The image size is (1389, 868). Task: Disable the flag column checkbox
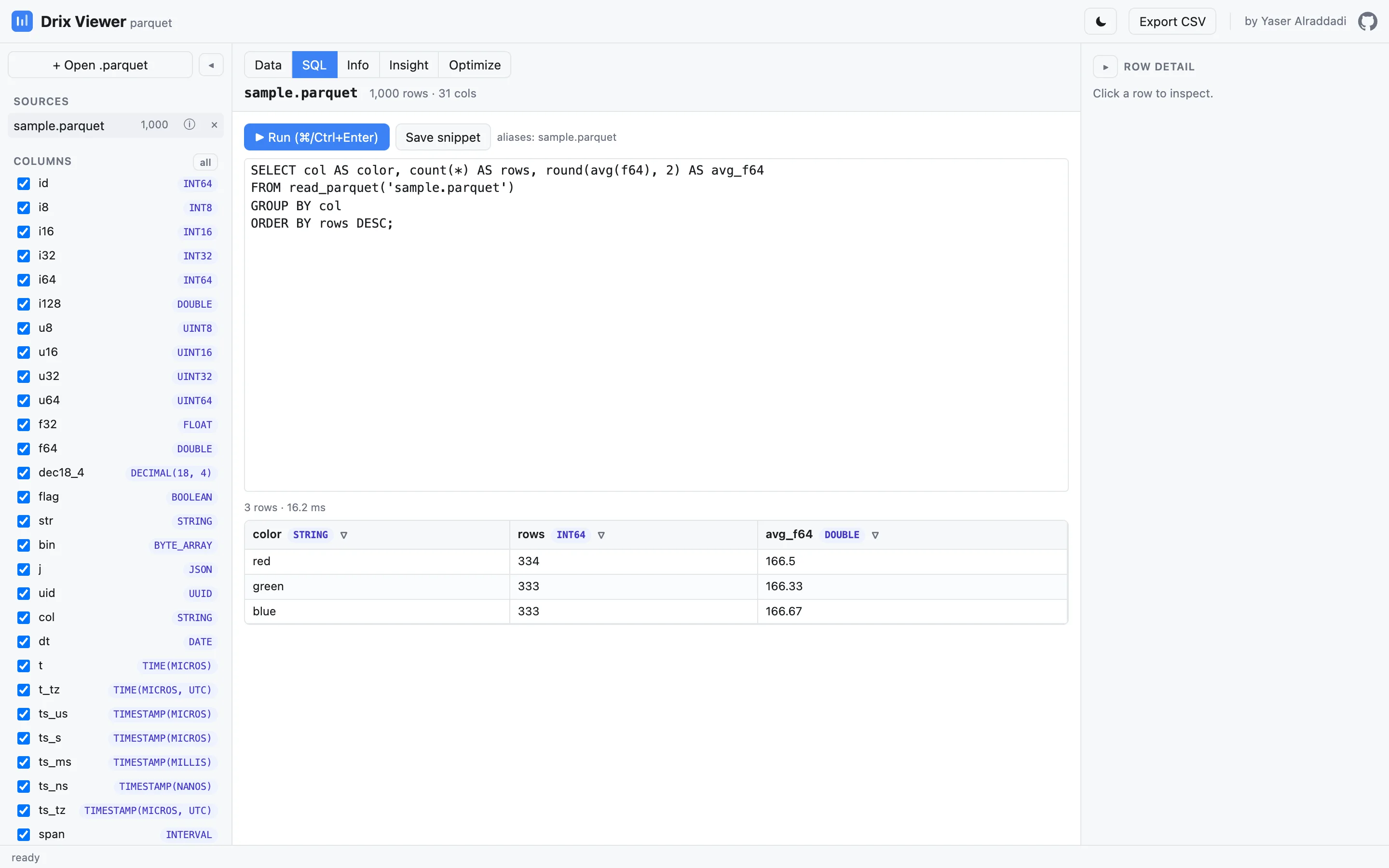(x=24, y=497)
